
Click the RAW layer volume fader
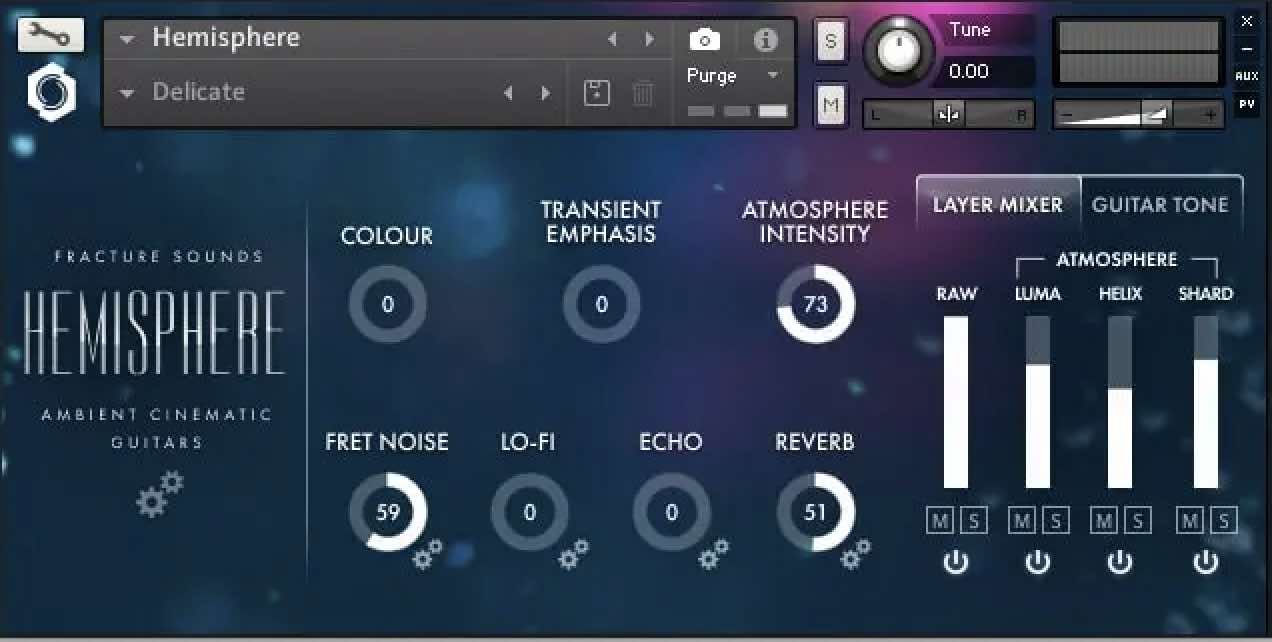(x=956, y=402)
